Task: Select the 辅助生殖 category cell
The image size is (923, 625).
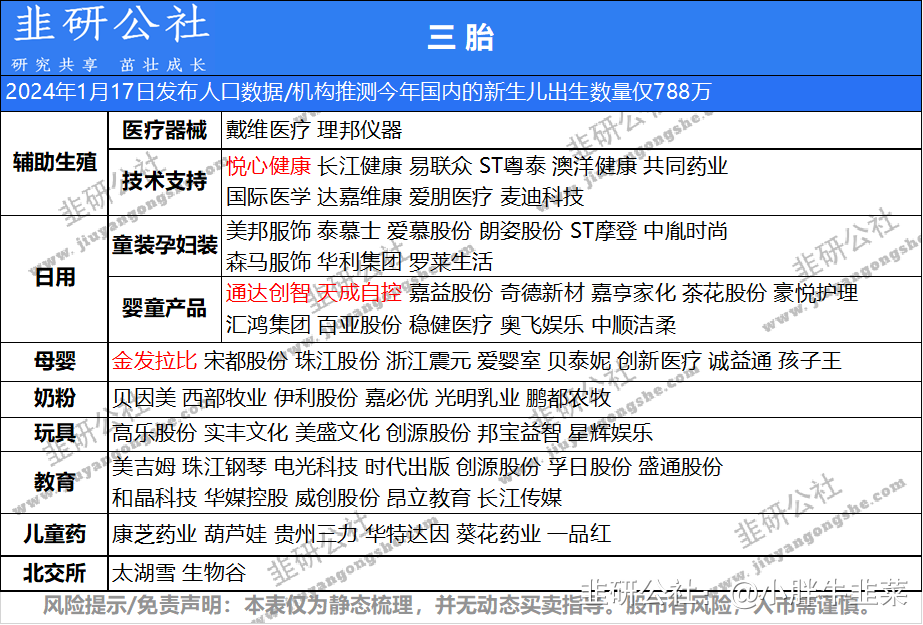Action: click(x=54, y=162)
